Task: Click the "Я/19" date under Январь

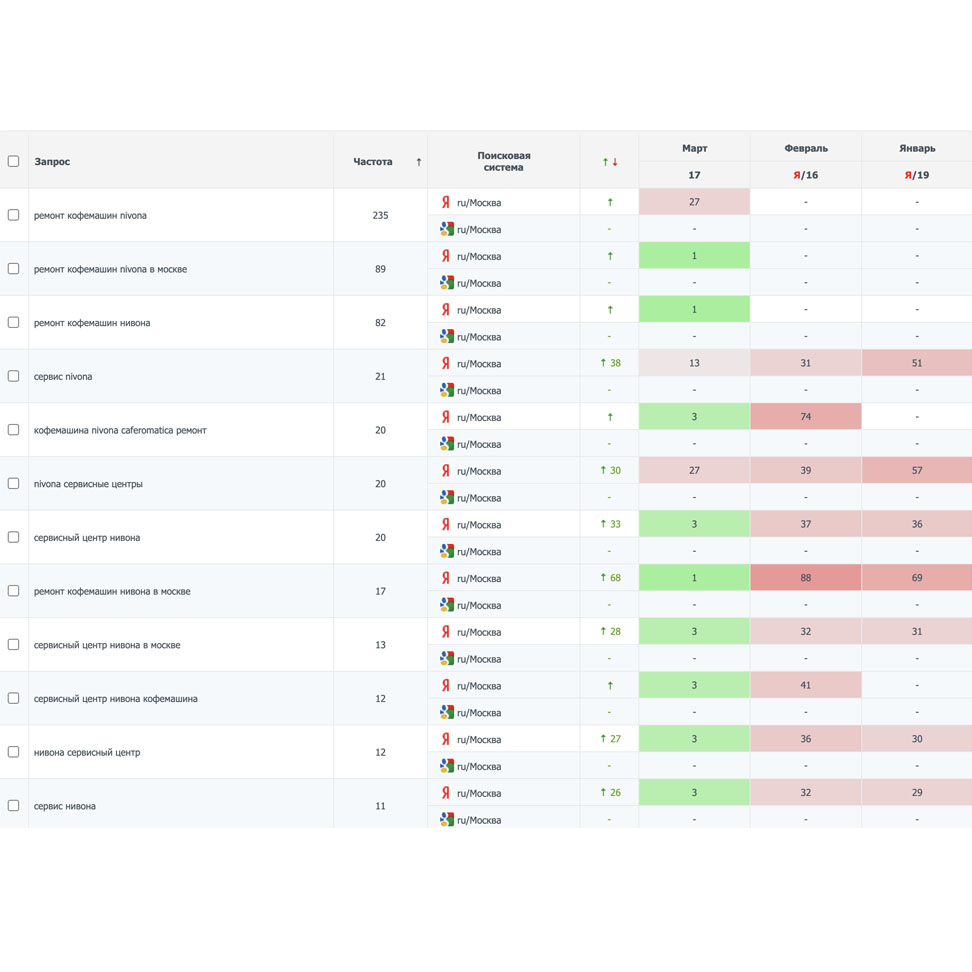Action: click(x=917, y=175)
